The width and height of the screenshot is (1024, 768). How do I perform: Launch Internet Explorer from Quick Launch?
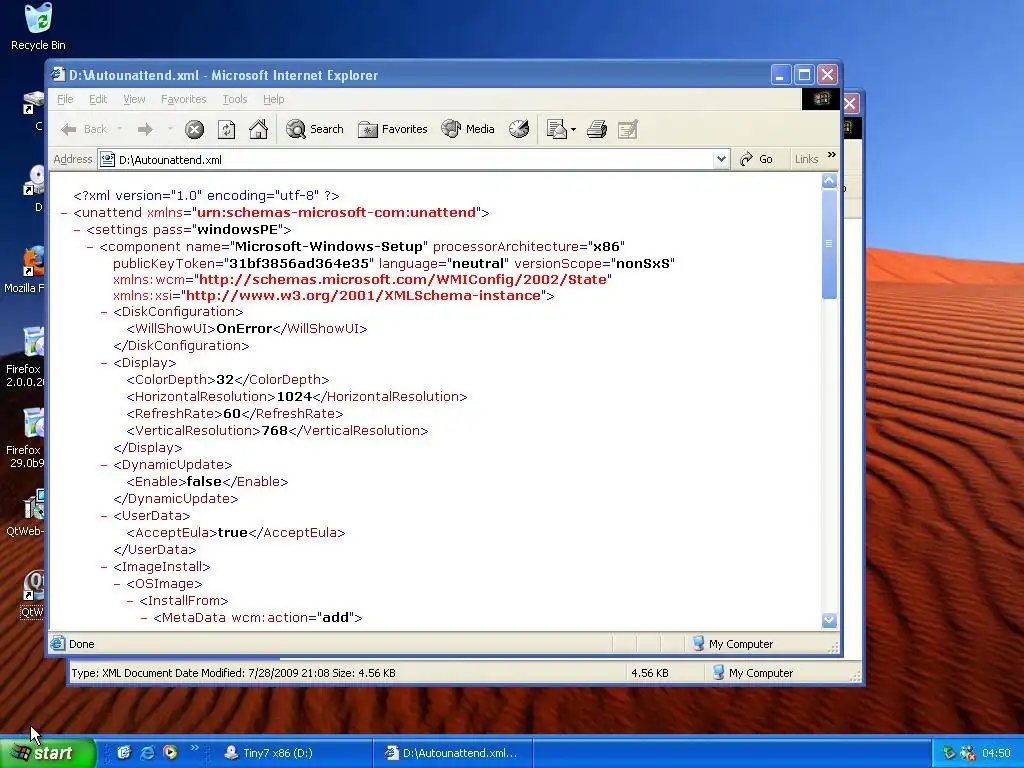click(x=148, y=753)
